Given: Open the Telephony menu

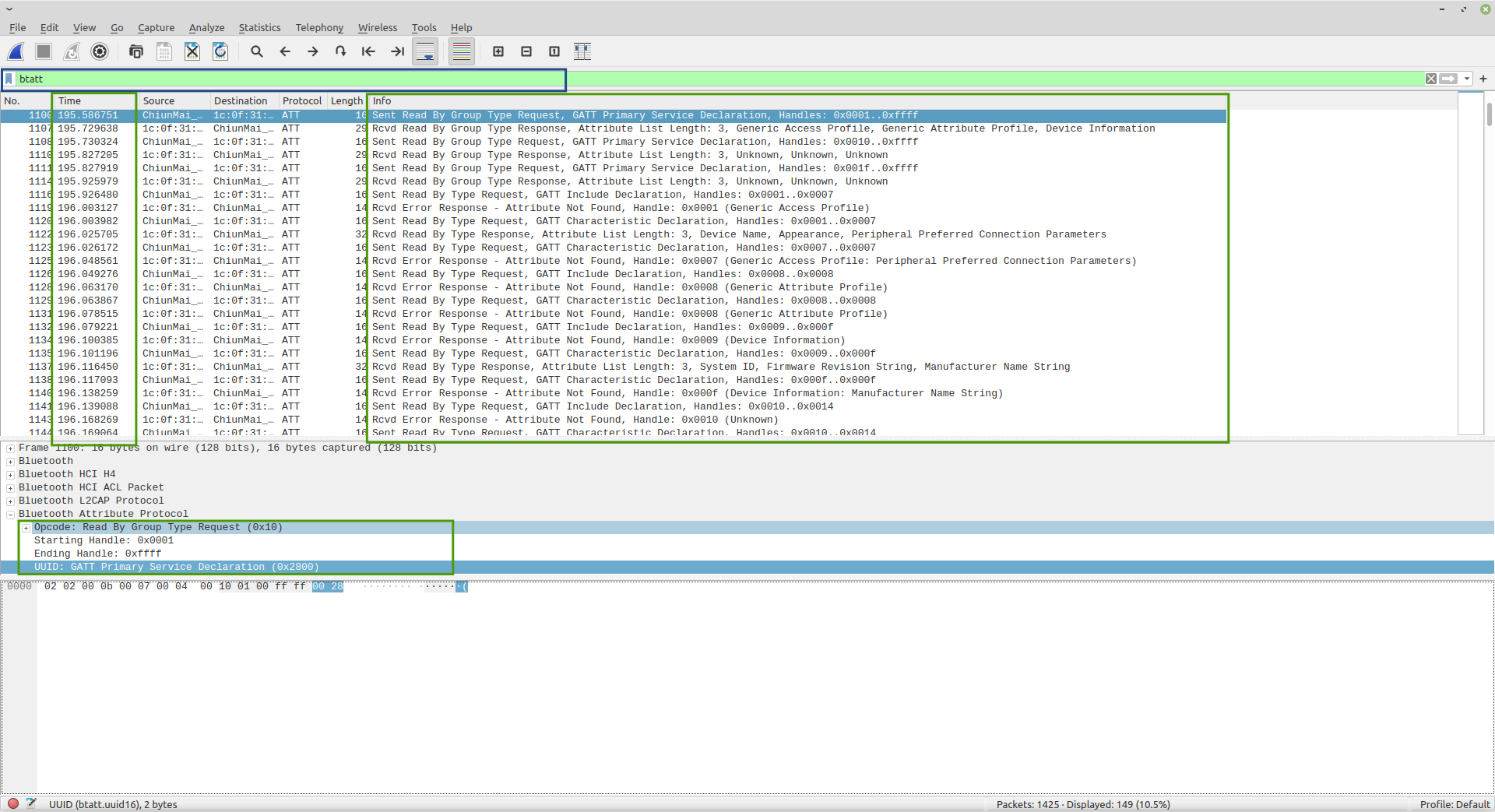Looking at the screenshot, I should tap(319, 27).
